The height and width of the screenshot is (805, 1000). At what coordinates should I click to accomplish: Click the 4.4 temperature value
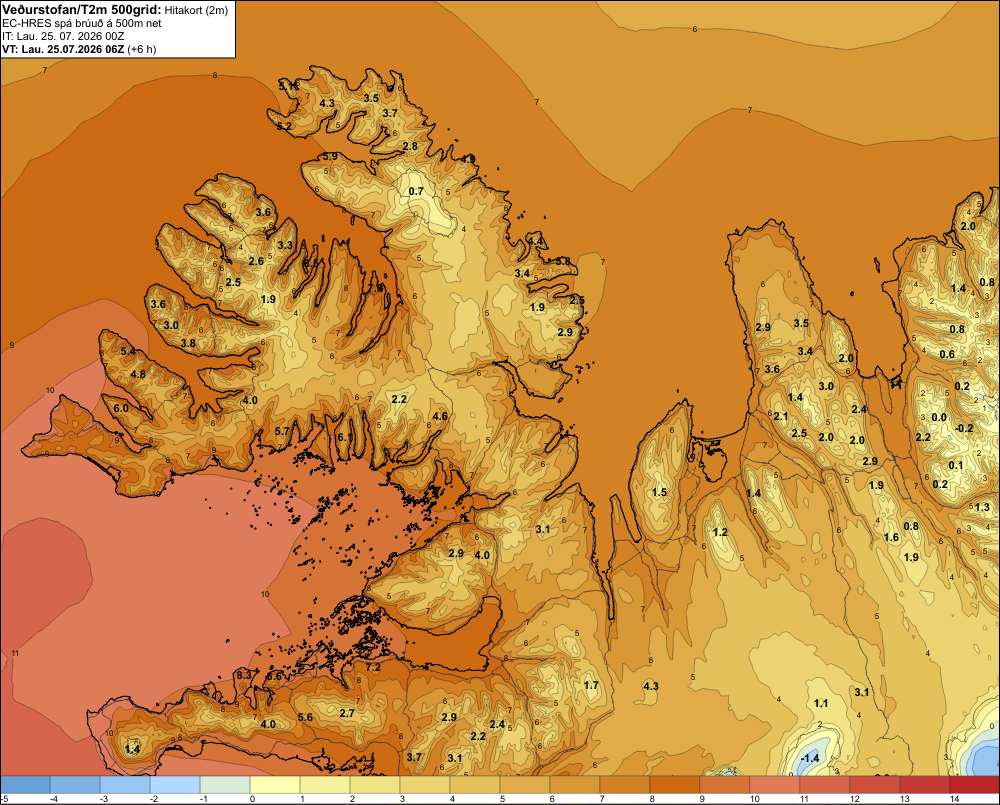(536, 241)
